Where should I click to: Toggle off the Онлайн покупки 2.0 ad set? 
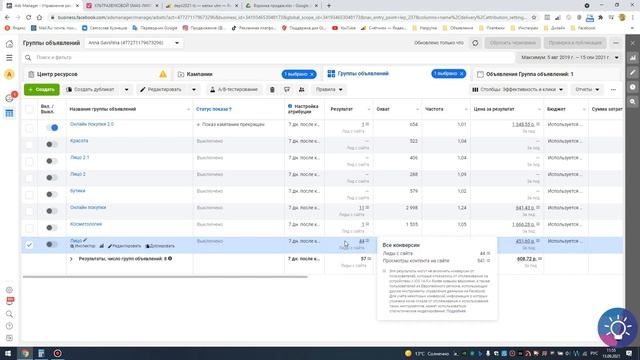pyautogui.click(x=52, y=128)
